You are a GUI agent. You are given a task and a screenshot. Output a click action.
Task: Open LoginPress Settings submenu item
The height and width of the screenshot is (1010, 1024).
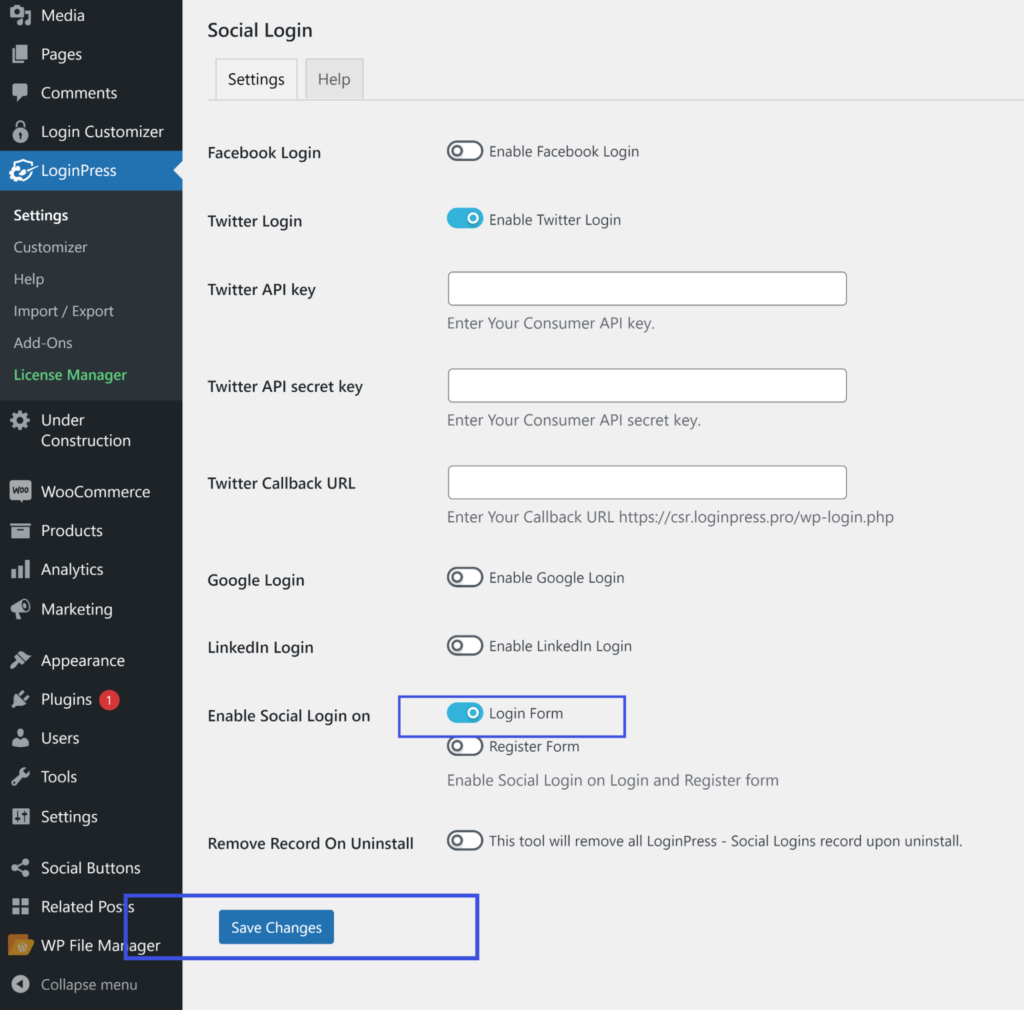tap(40, 215)
